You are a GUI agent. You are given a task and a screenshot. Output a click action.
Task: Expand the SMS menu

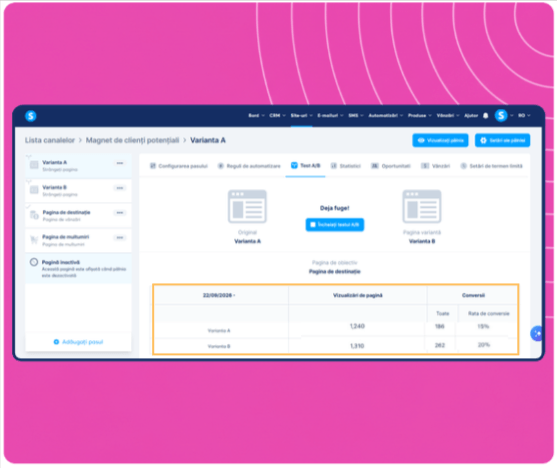click(x=356, y=115)
